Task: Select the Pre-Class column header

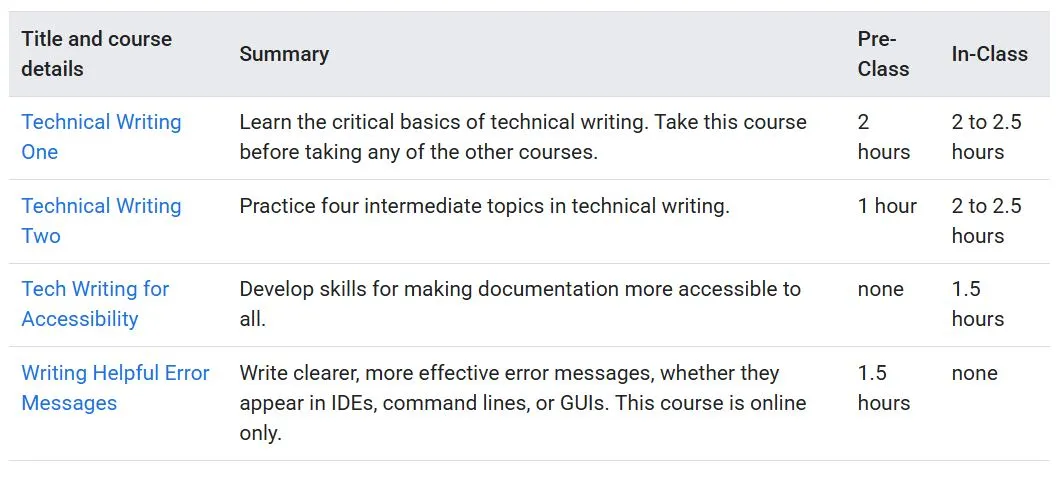Action: point(883,53)
